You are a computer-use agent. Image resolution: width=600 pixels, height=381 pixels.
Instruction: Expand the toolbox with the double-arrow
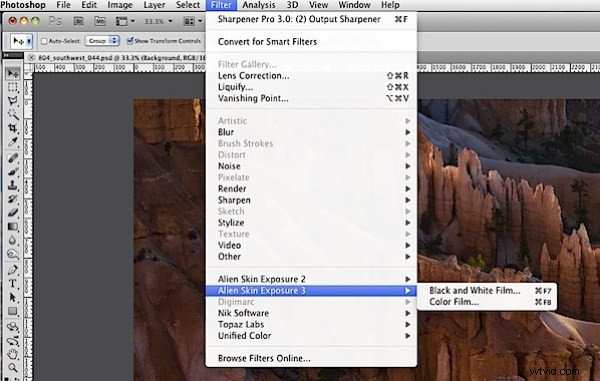pos(6,55)
